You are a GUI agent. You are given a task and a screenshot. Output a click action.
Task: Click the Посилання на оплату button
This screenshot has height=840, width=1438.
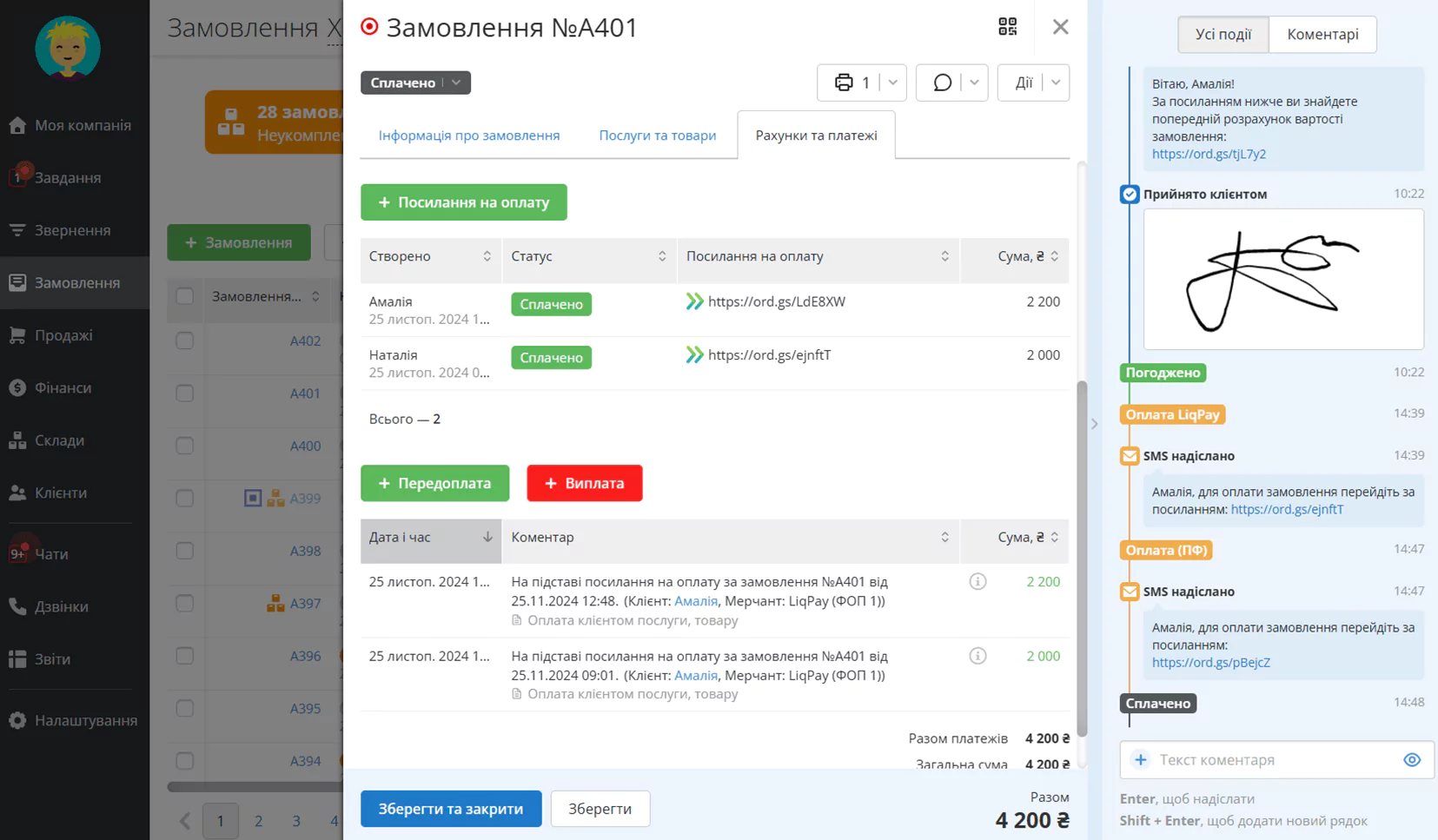coord(464,202)
